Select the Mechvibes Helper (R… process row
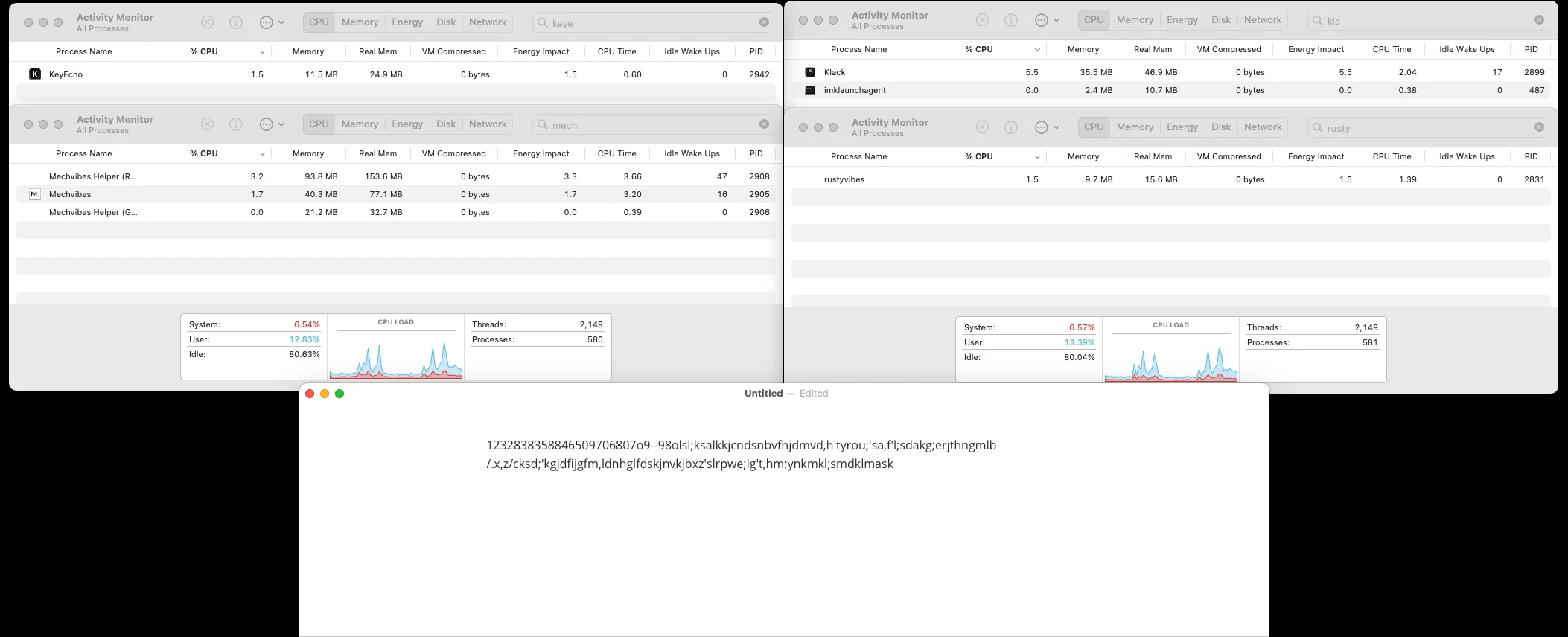Image resolution: width=1568 pixels, height=637 pixels. 396,176
